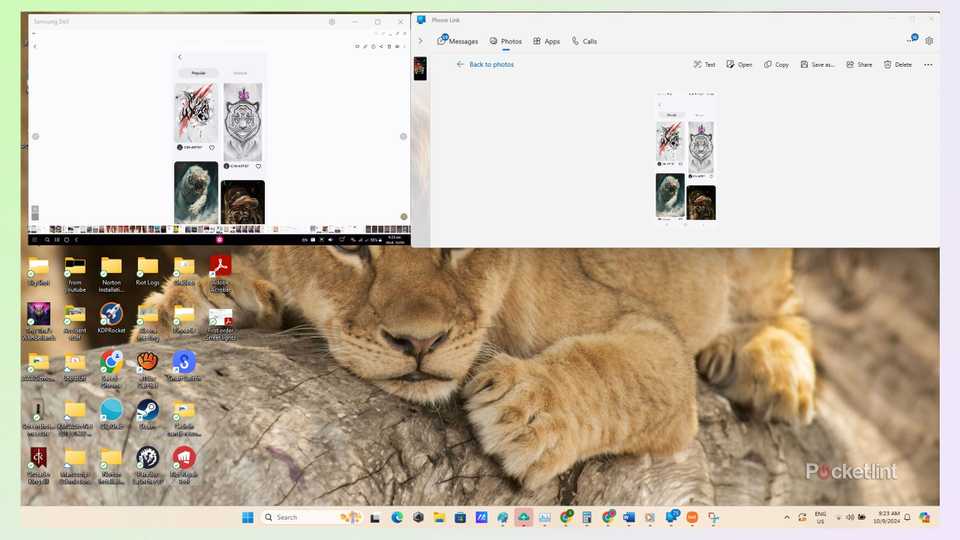Copy the photo using Copy button
This screenshot has width=960, height=540.
tap(776, 64)
